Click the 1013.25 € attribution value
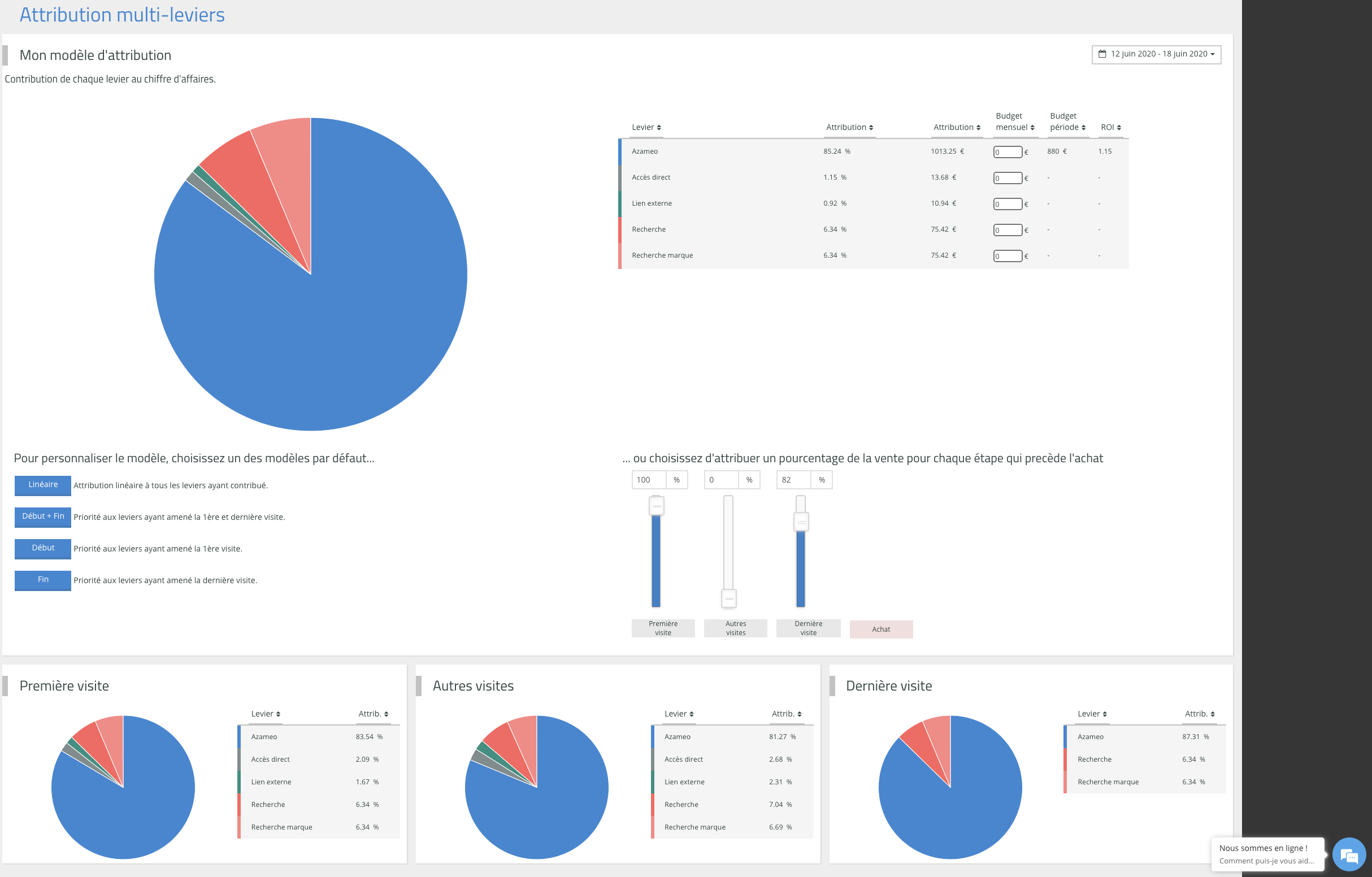1372x877 pixels. [x=947, y=151]
